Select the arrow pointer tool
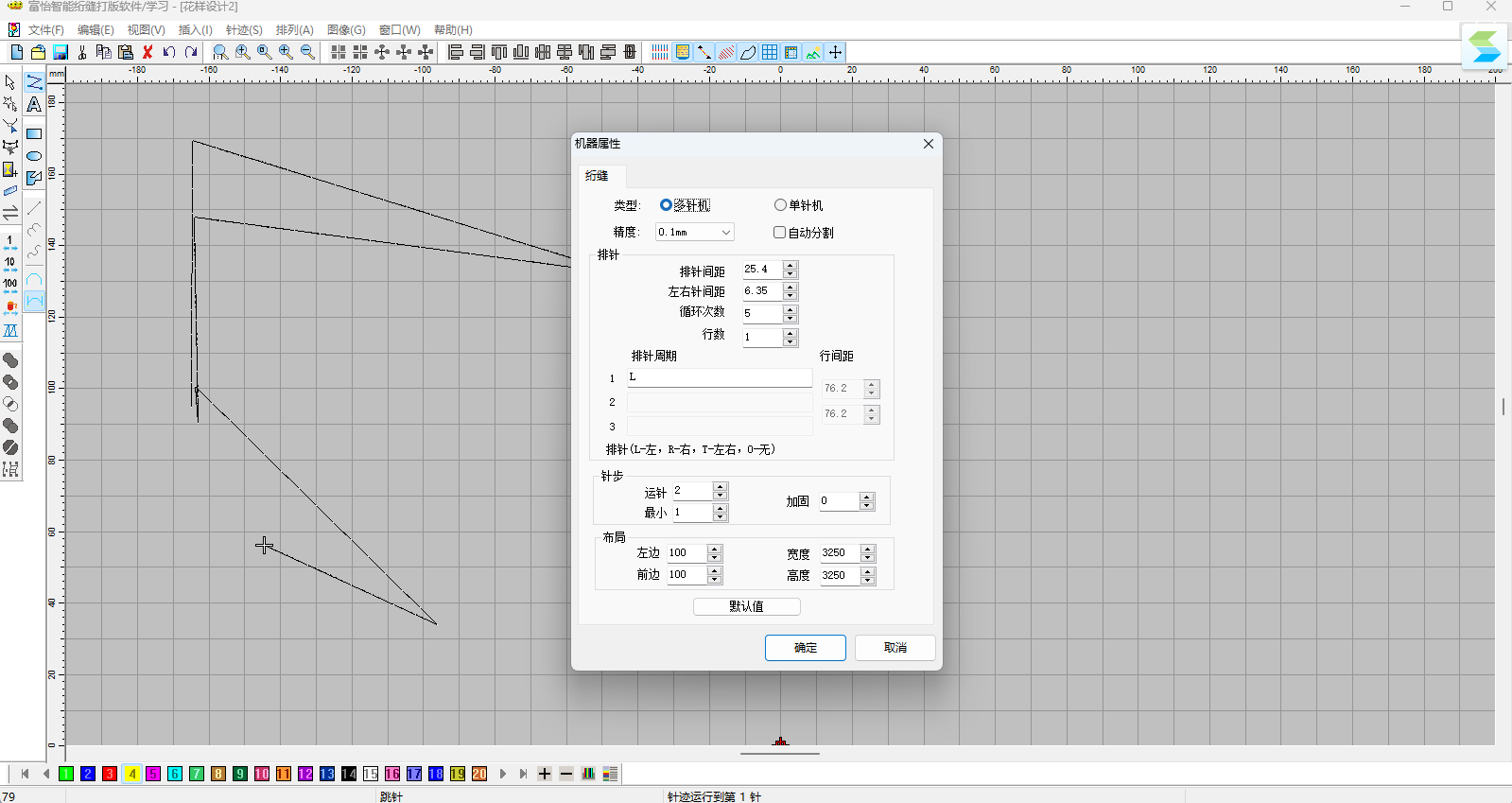1512x803 pixels. tap(10, 82)
